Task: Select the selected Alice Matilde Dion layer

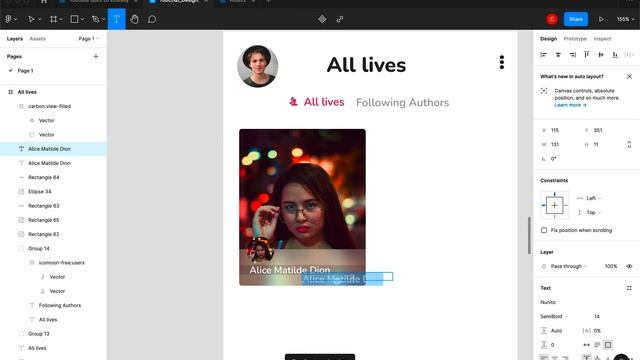Action: [x=53, y=149]
